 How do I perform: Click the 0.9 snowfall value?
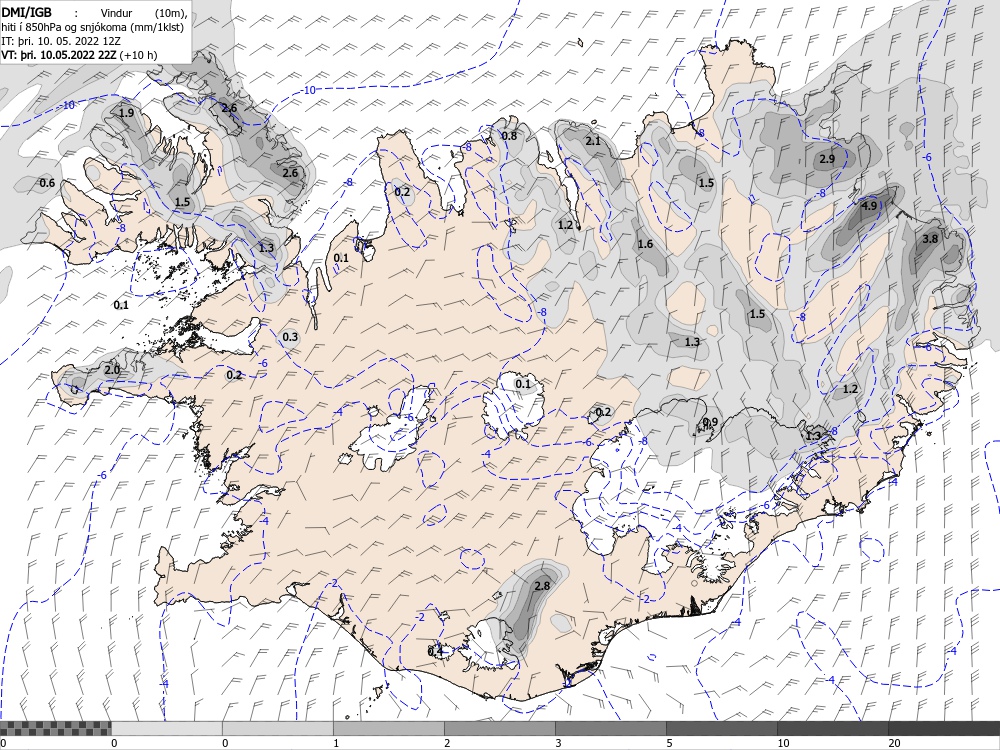[x=710, y=422]
